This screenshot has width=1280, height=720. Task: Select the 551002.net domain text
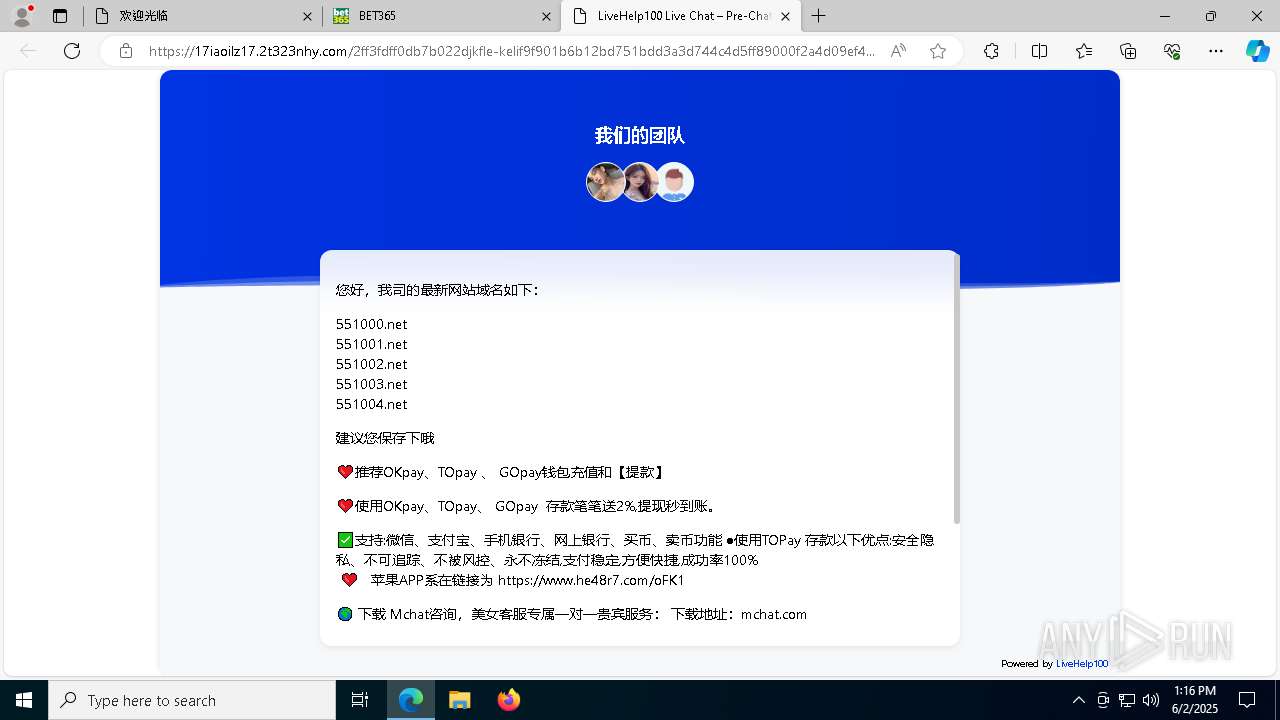372,364
